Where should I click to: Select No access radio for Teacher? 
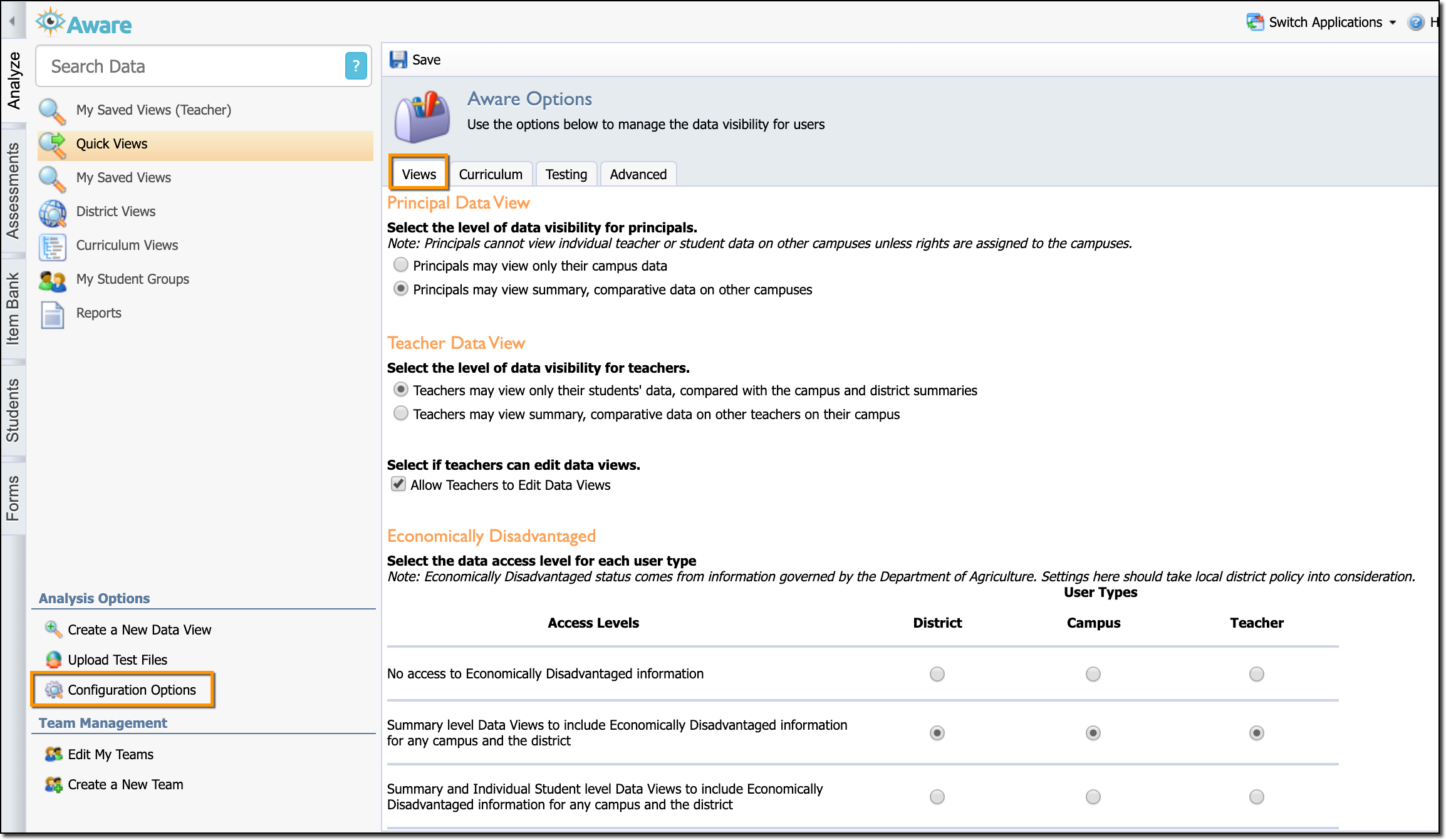point(1257,674)
